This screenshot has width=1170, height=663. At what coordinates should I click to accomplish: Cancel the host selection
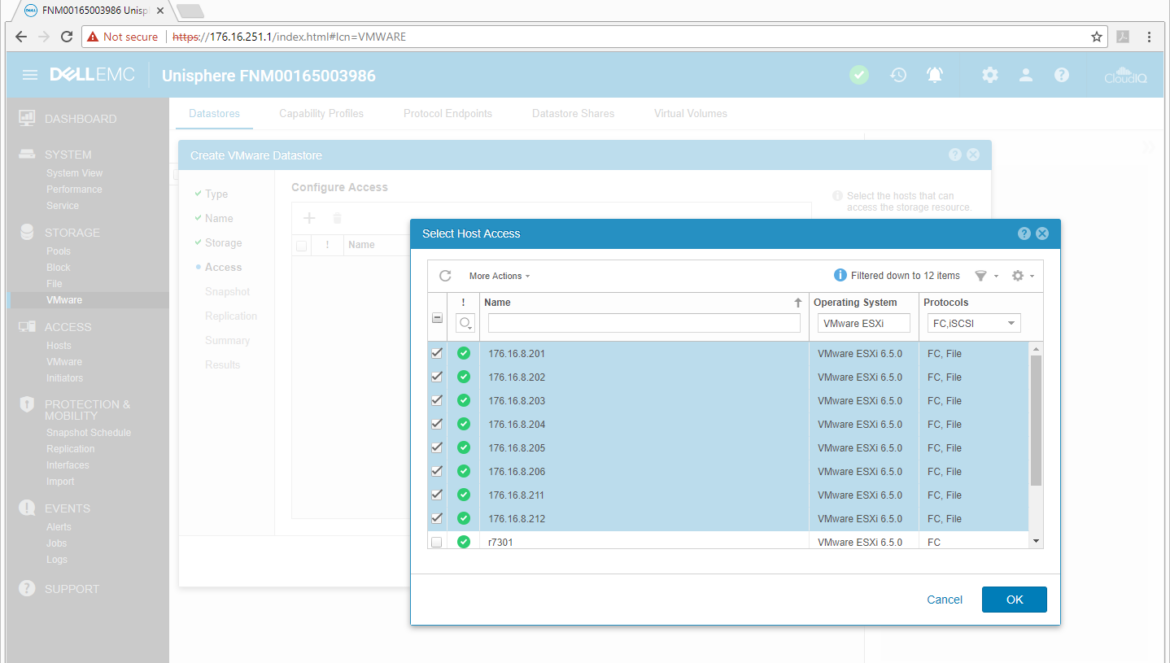(944, 600)
